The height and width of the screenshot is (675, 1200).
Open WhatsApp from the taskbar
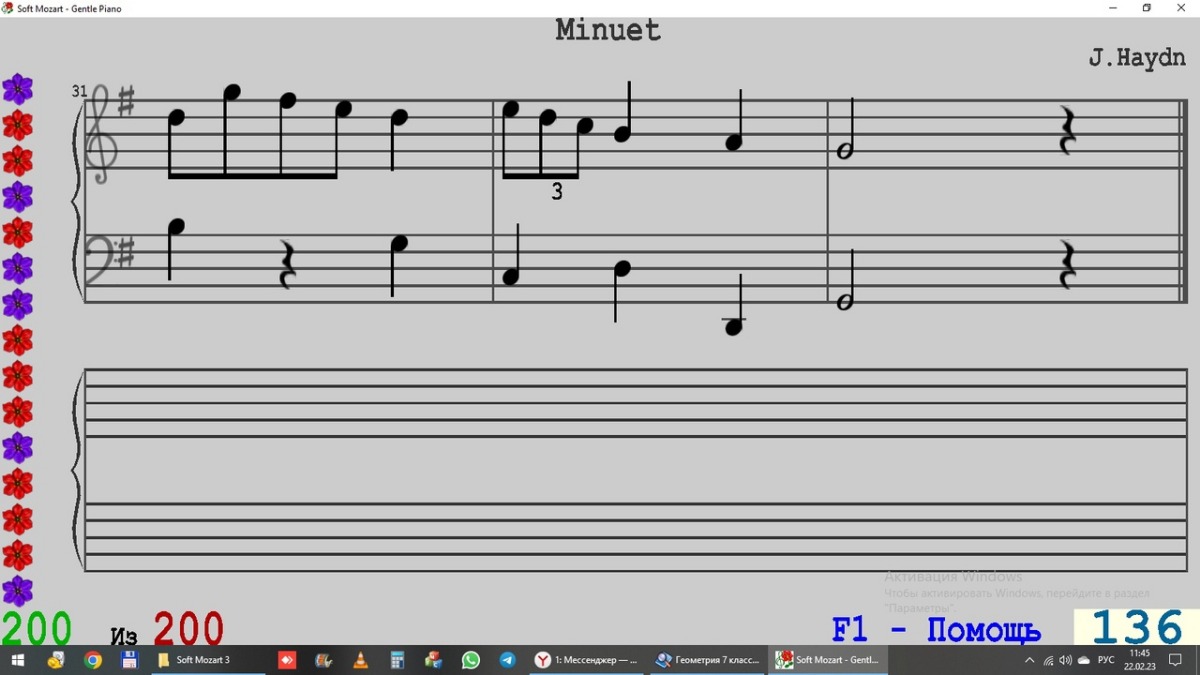[x=470, y=660]
